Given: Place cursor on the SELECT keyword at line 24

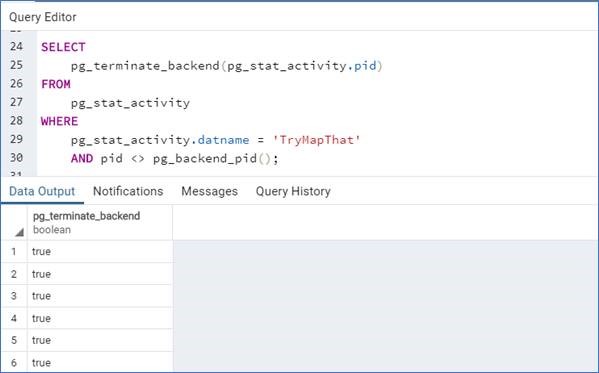Looking at the screenshot, I should coord(63,47).
